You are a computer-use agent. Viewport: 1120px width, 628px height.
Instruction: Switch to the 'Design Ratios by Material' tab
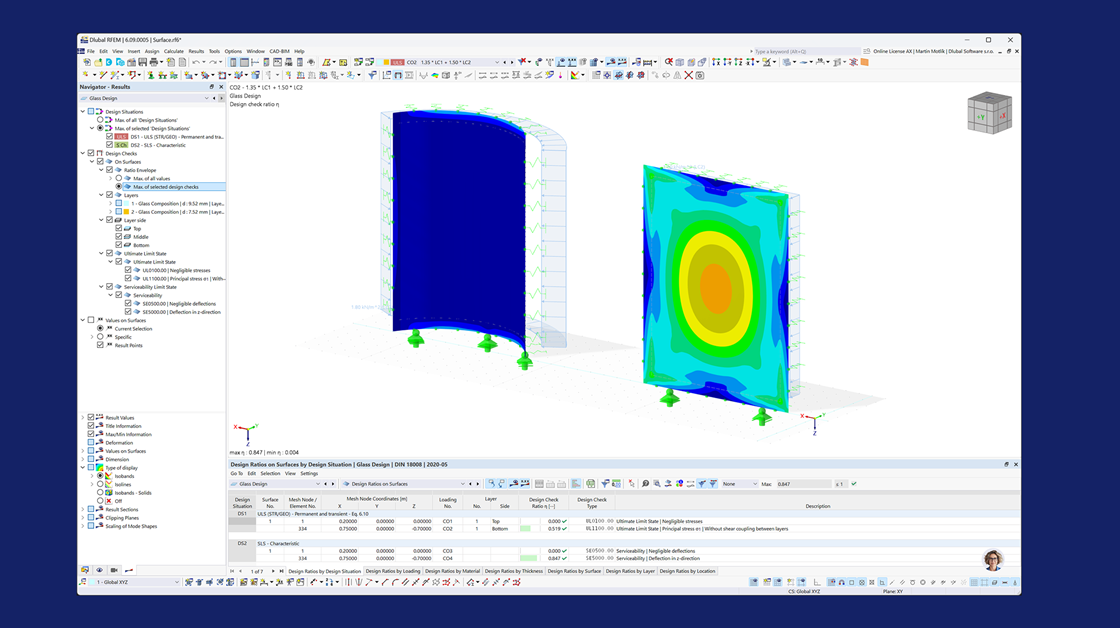(x=454, y=571)
